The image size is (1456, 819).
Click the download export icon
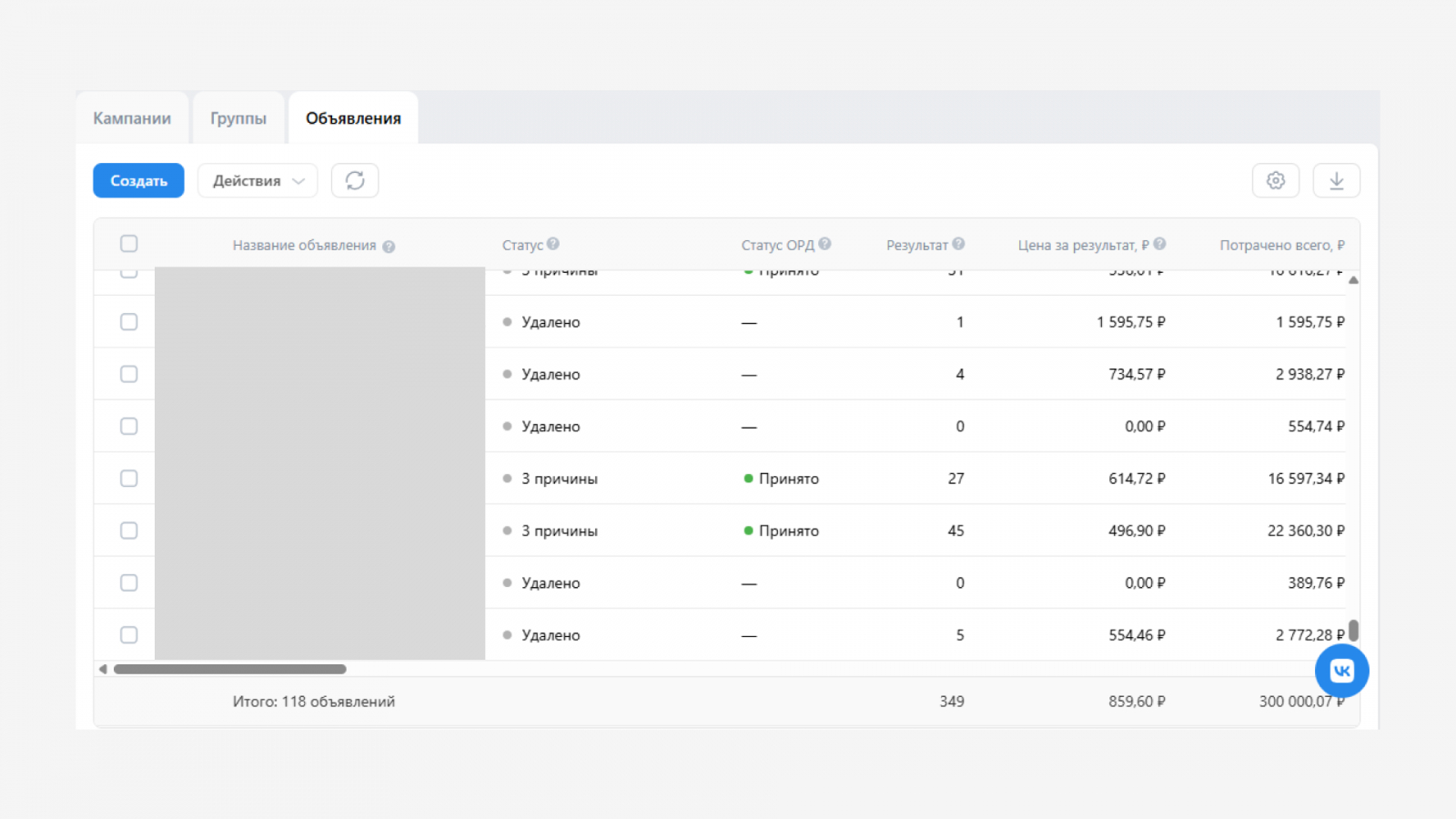[1336, 180]
